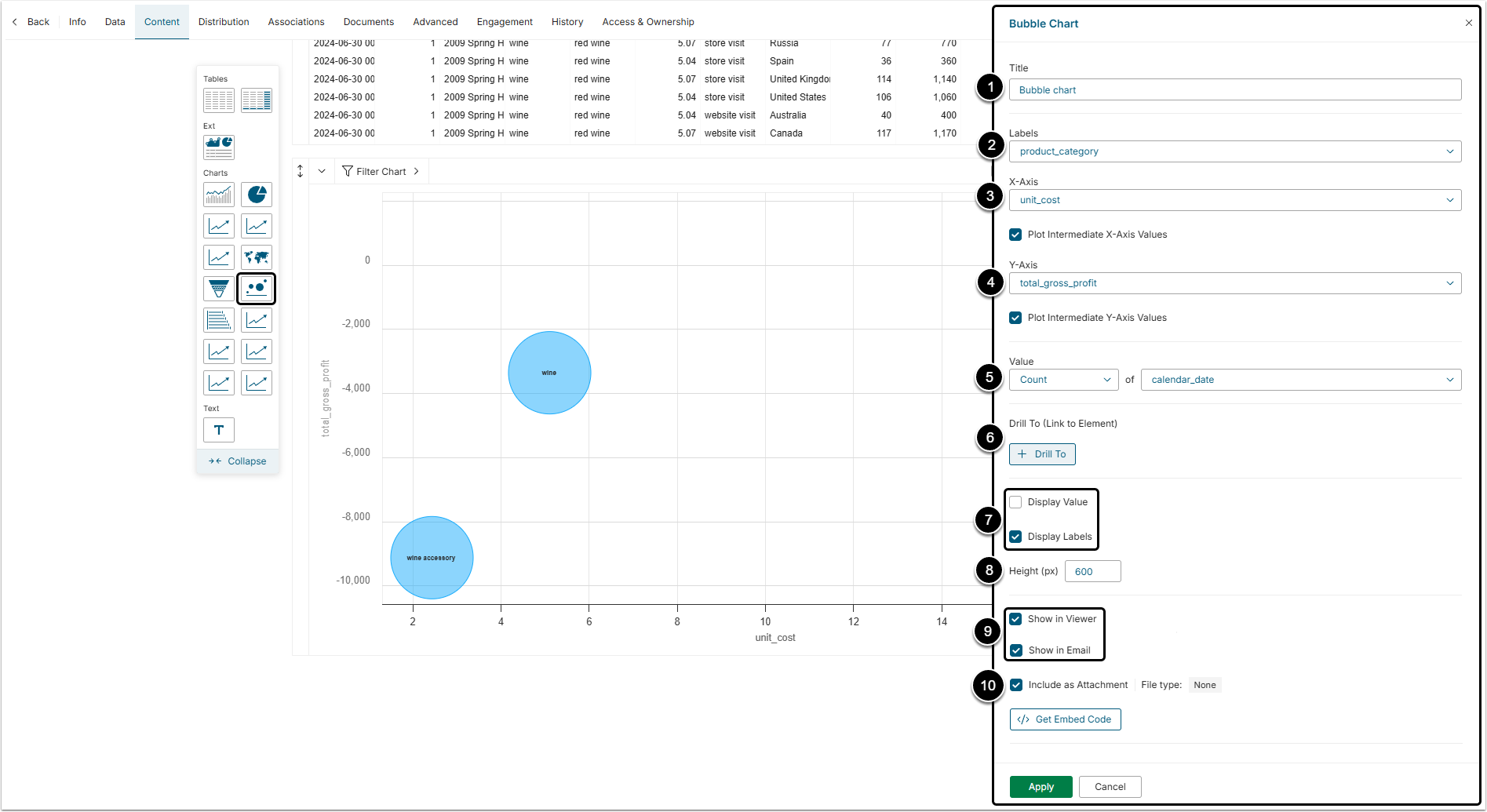The image size is (1487, 812).
Task: Cancel the bubble chart changes
Action: pos(1110,787)
